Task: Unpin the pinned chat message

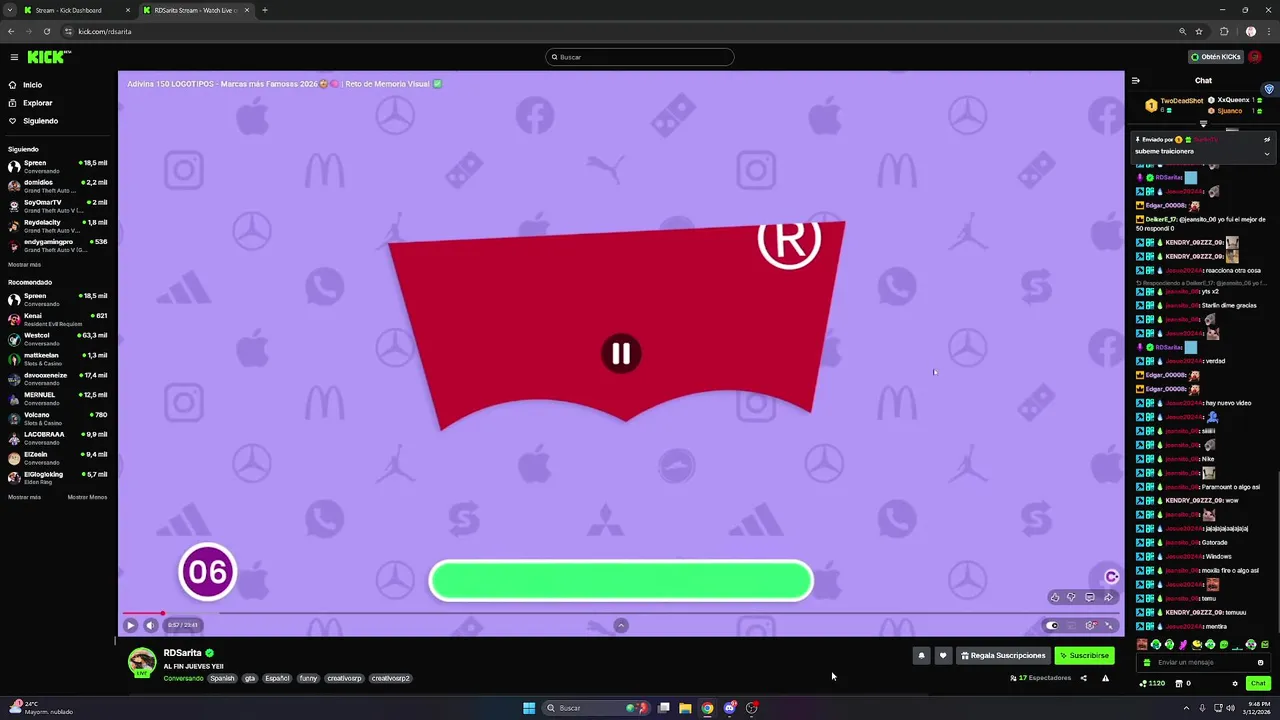Action: pyautogui.click(x=1267, y=140)
